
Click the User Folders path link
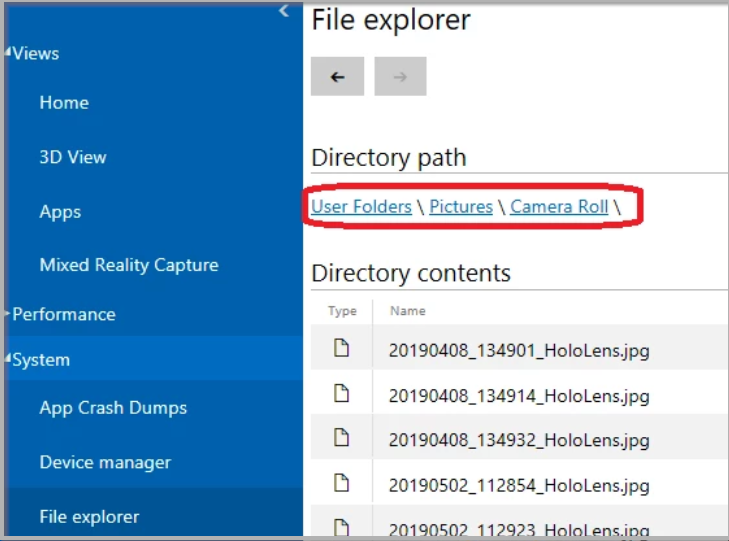click(361, 207)
